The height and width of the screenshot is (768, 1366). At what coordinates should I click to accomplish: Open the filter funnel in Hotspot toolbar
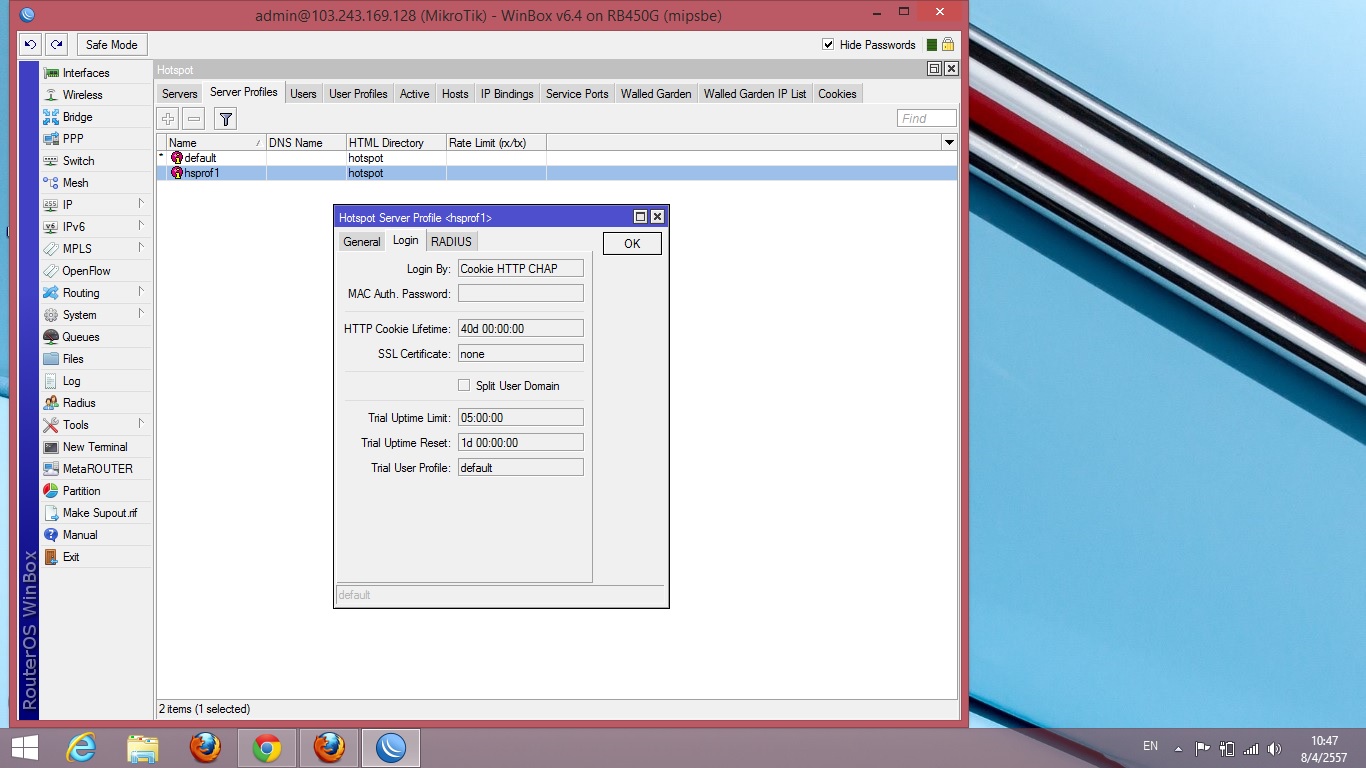click(226, 119)
